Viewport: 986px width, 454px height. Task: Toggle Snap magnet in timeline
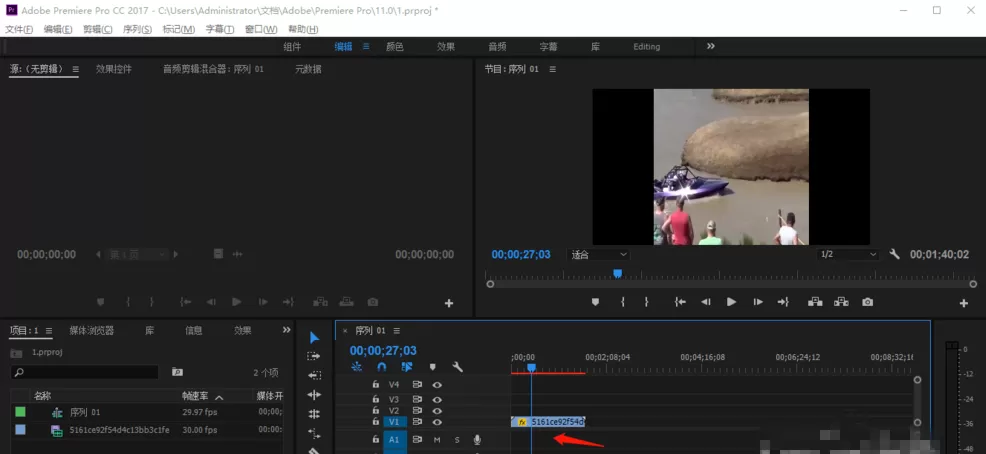[382, 367]
